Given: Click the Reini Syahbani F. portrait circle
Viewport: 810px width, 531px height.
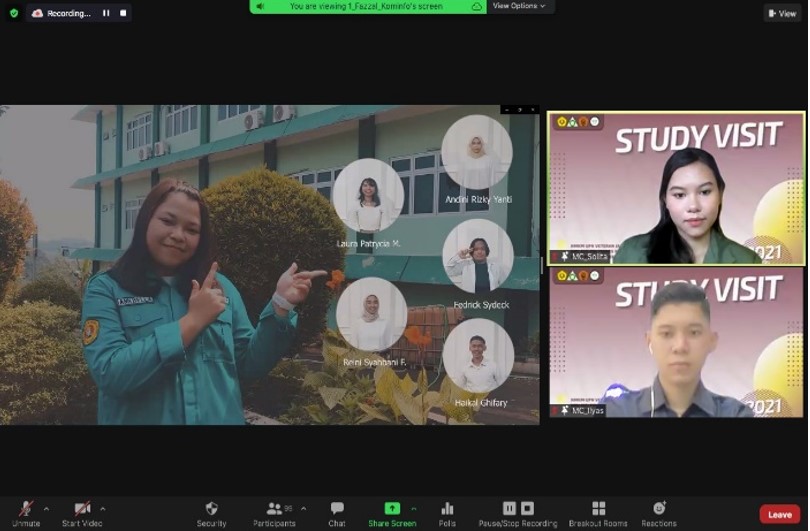Looking at the screenshot, I should tap(371, 314).
